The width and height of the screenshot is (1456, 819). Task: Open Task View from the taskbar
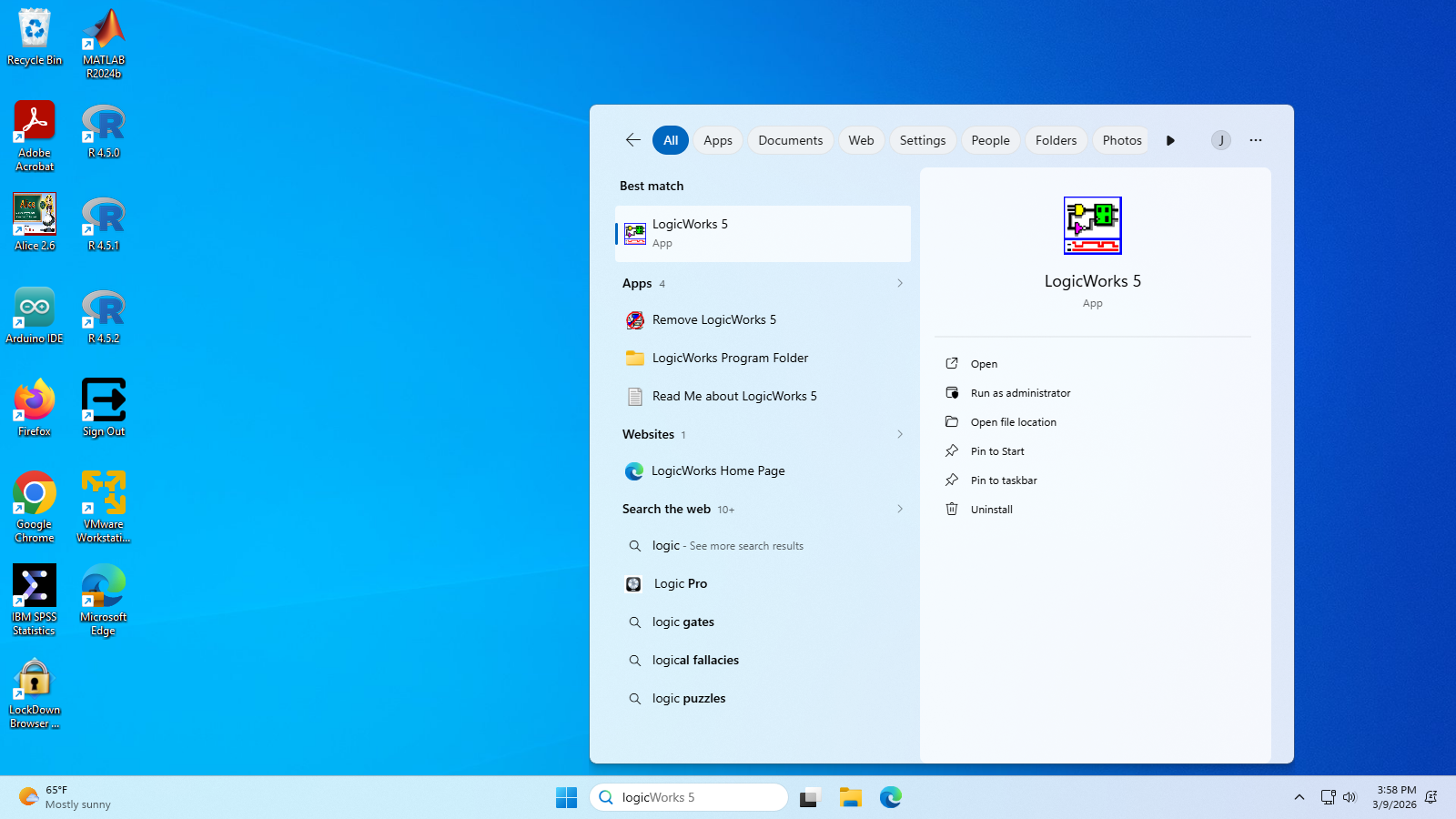pyautogui.click(x=810, y=797)
